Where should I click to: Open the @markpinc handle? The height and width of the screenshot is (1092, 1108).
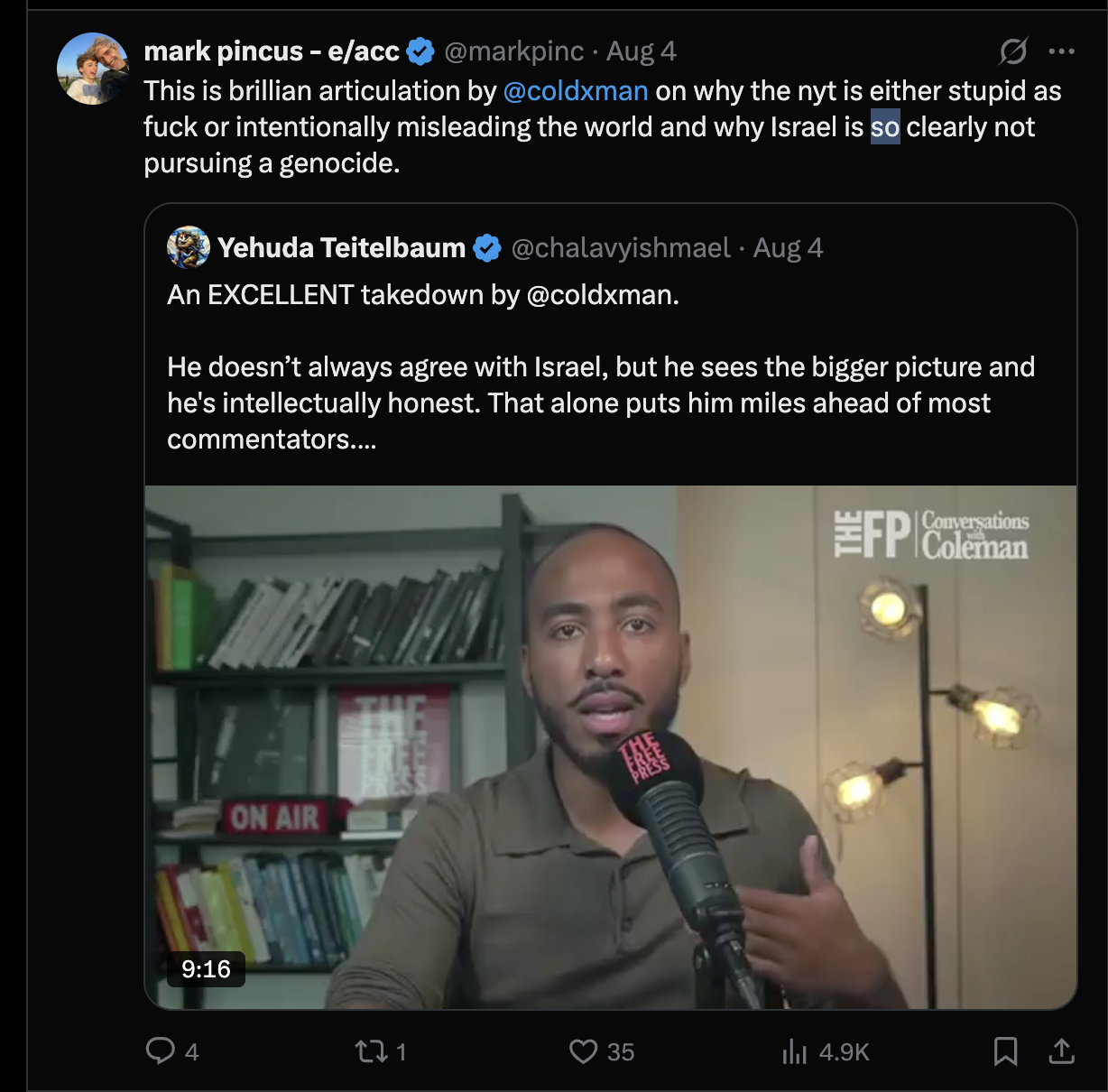click(x=513, y=51)
